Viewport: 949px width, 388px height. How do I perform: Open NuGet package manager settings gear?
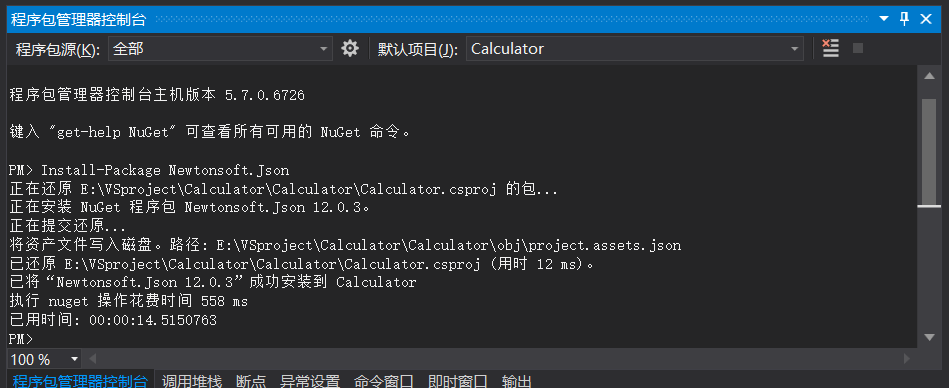(x=350, y=48)
